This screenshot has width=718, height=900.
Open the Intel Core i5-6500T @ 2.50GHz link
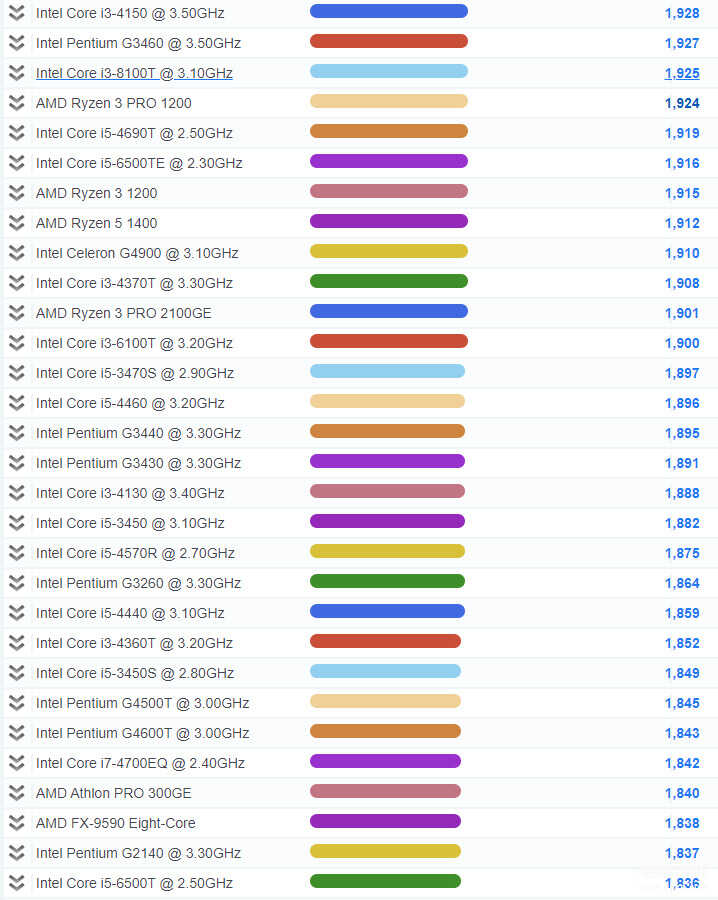pyautogui.click(x=134, y=883)
